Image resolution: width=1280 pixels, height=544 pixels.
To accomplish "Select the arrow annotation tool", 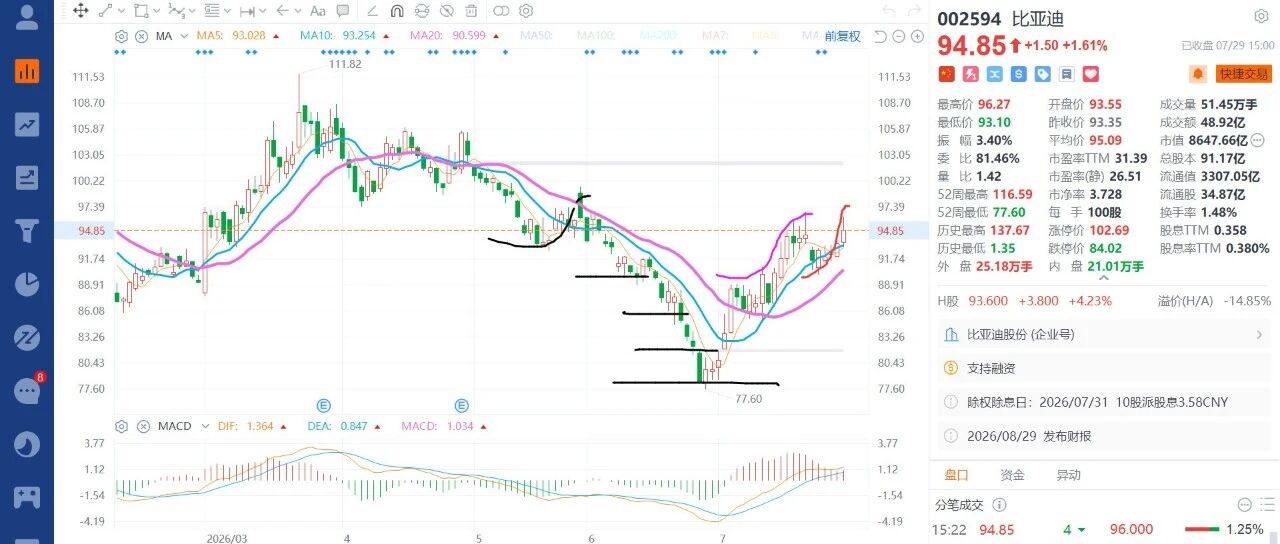I will click(282, 12).
